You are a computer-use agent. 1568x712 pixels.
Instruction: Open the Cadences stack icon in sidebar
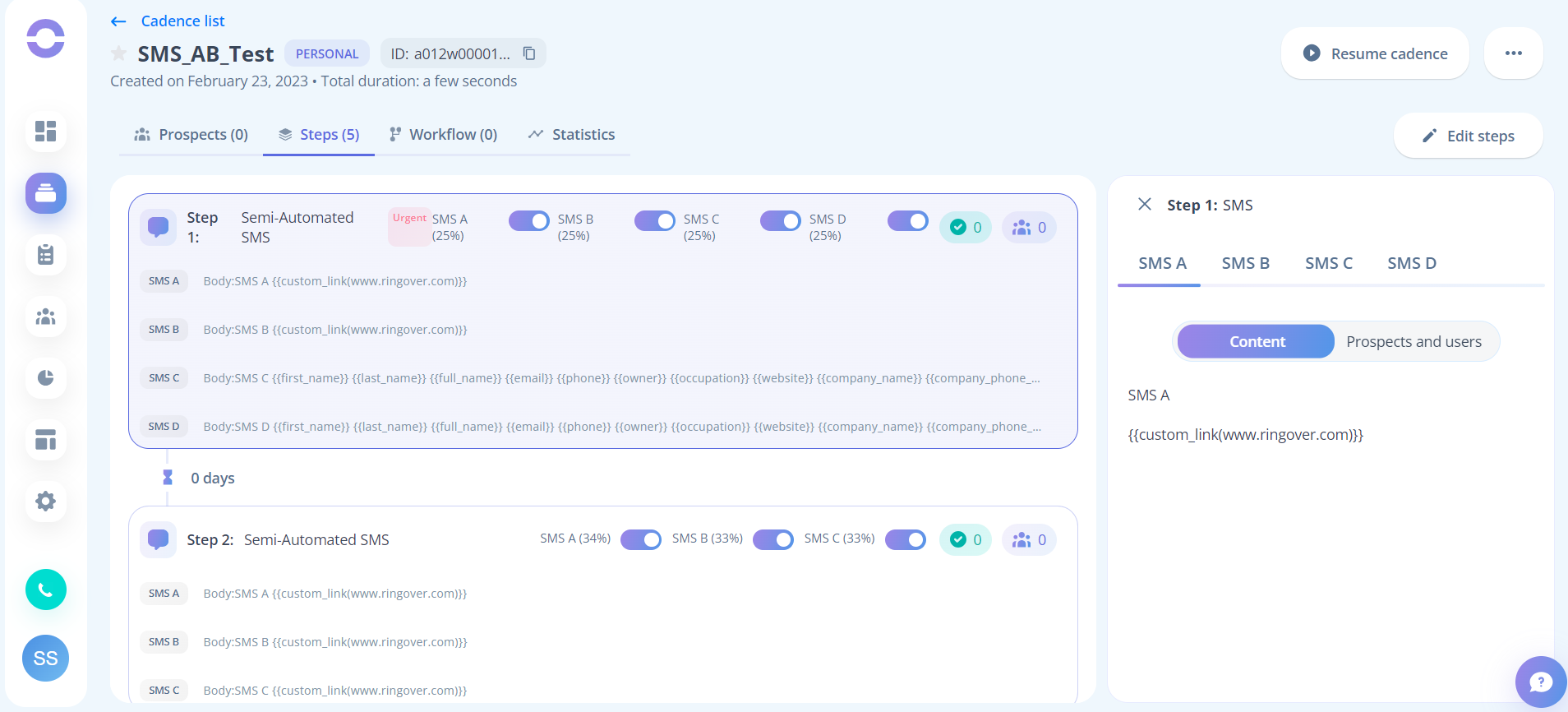point(46,193)
